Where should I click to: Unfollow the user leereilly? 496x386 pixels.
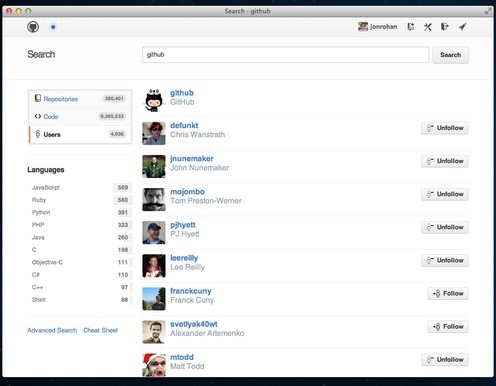pos(445,260)
